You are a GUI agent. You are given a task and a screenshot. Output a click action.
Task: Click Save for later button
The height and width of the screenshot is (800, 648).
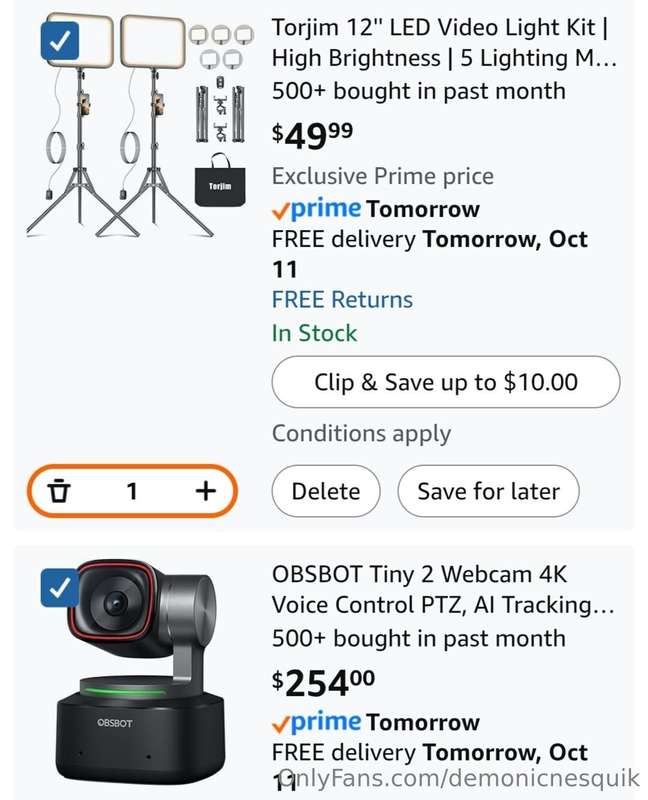click(488, 491)
